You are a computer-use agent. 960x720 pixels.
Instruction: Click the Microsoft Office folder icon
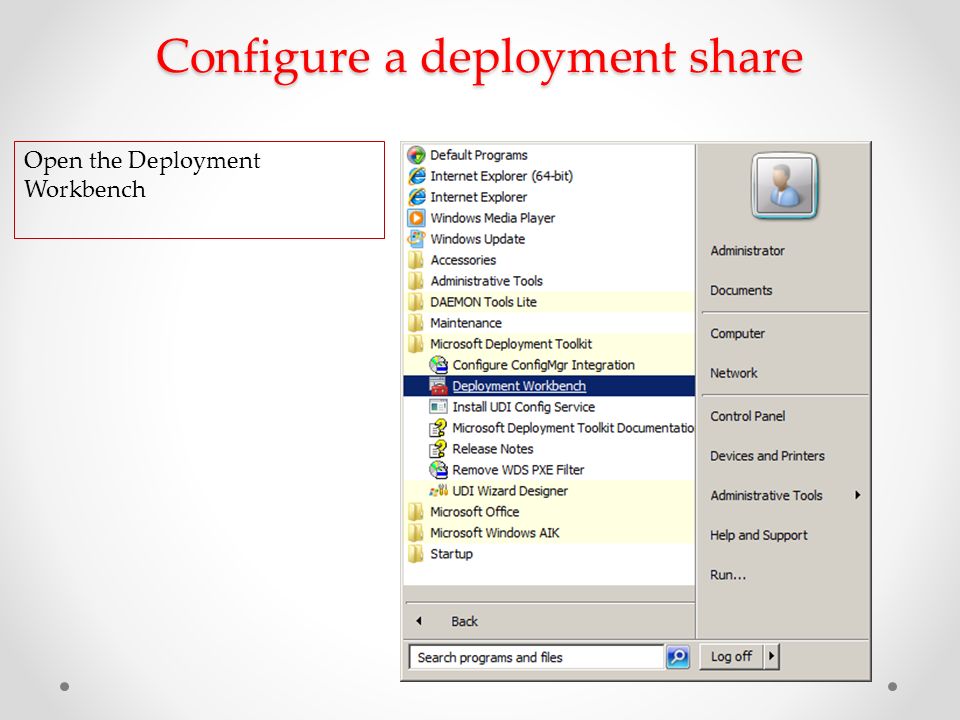[416, 512]
